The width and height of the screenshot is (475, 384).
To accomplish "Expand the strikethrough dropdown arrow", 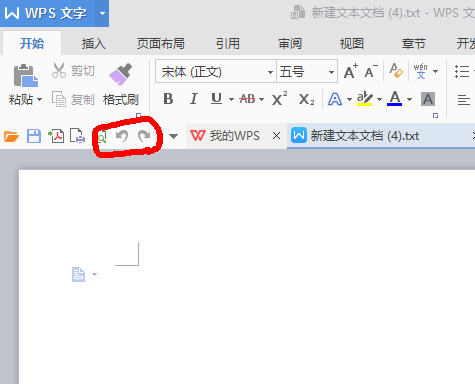I will click(261, 99).
